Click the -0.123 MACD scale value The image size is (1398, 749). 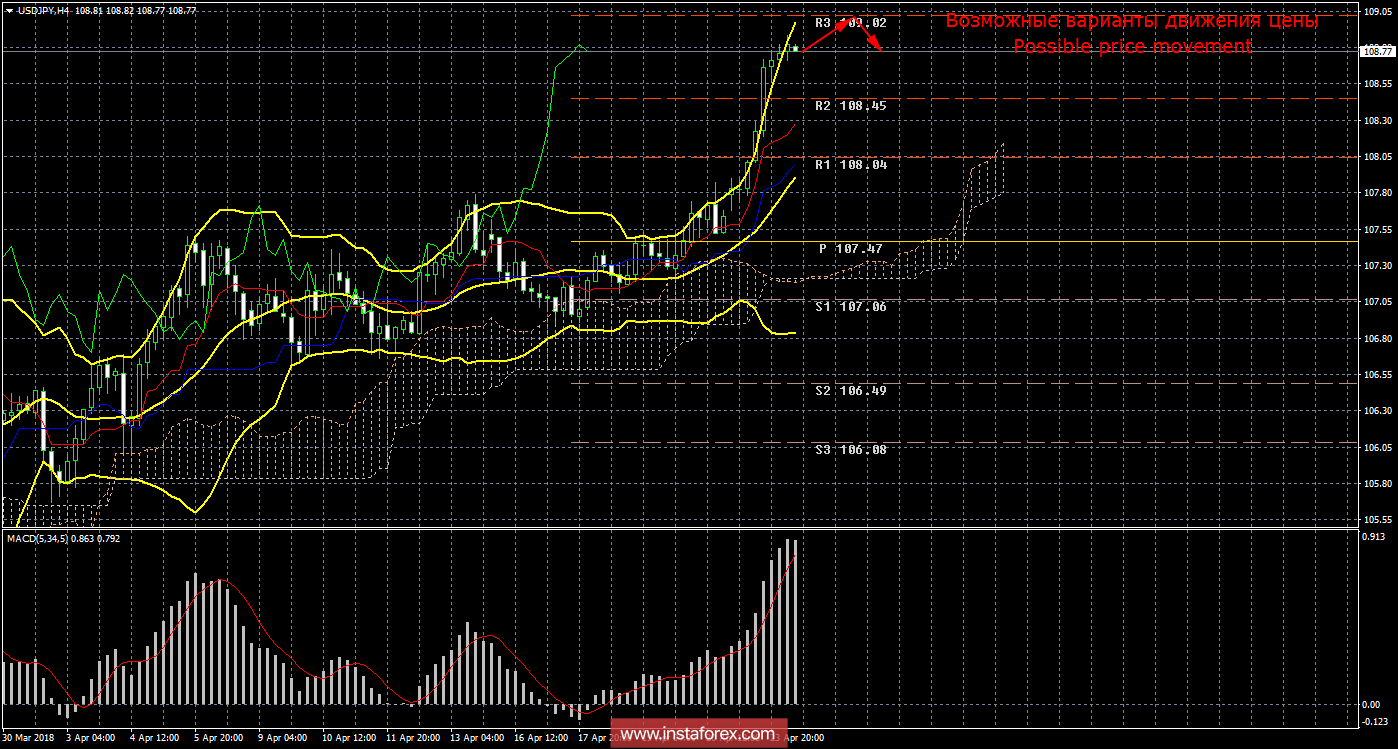click(x=1377, y=722)
